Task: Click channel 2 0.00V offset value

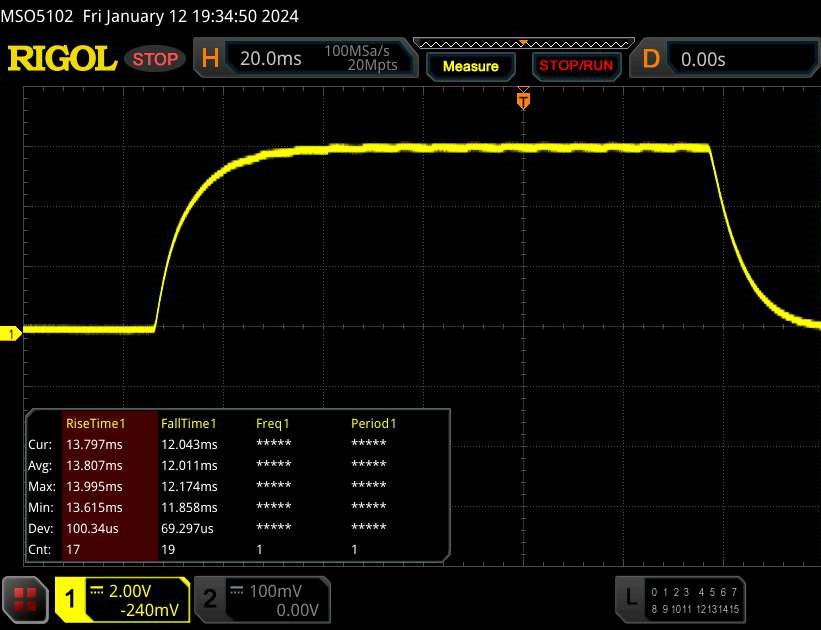Action: pos(297,610)
